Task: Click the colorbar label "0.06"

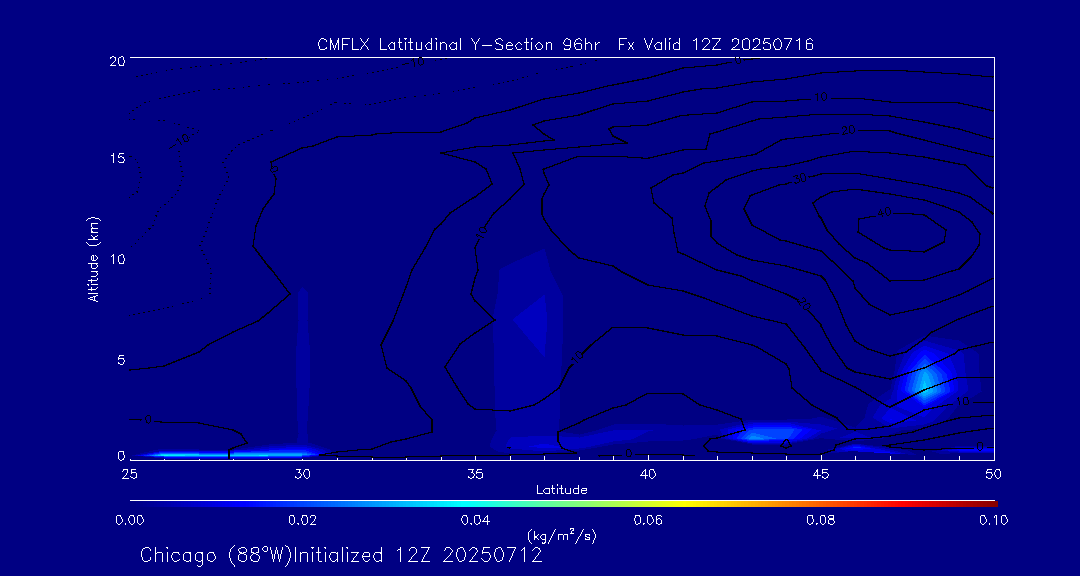Action: pos(648,520)
